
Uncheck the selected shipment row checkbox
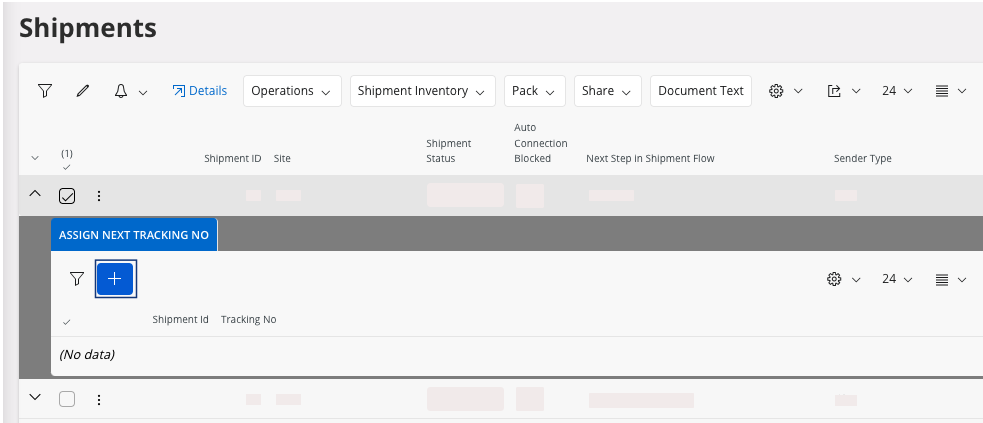67,196
